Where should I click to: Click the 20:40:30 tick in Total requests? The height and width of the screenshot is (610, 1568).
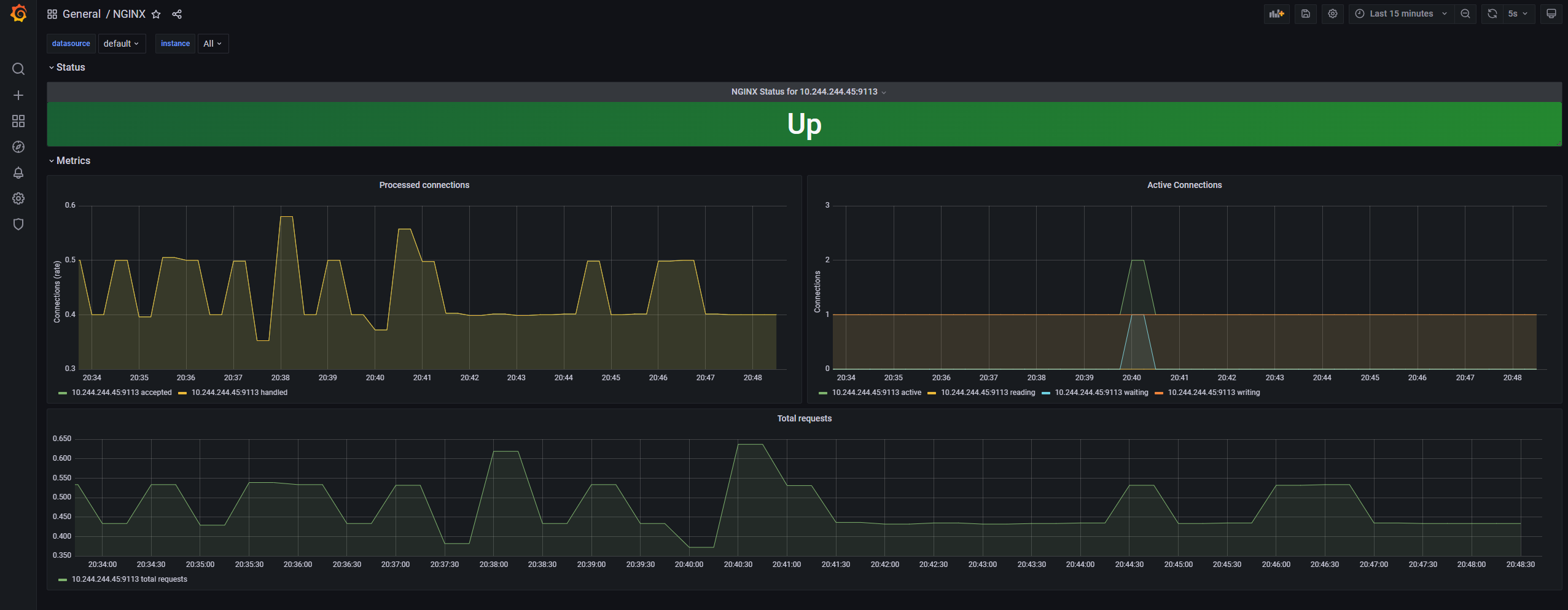point(738,565)
